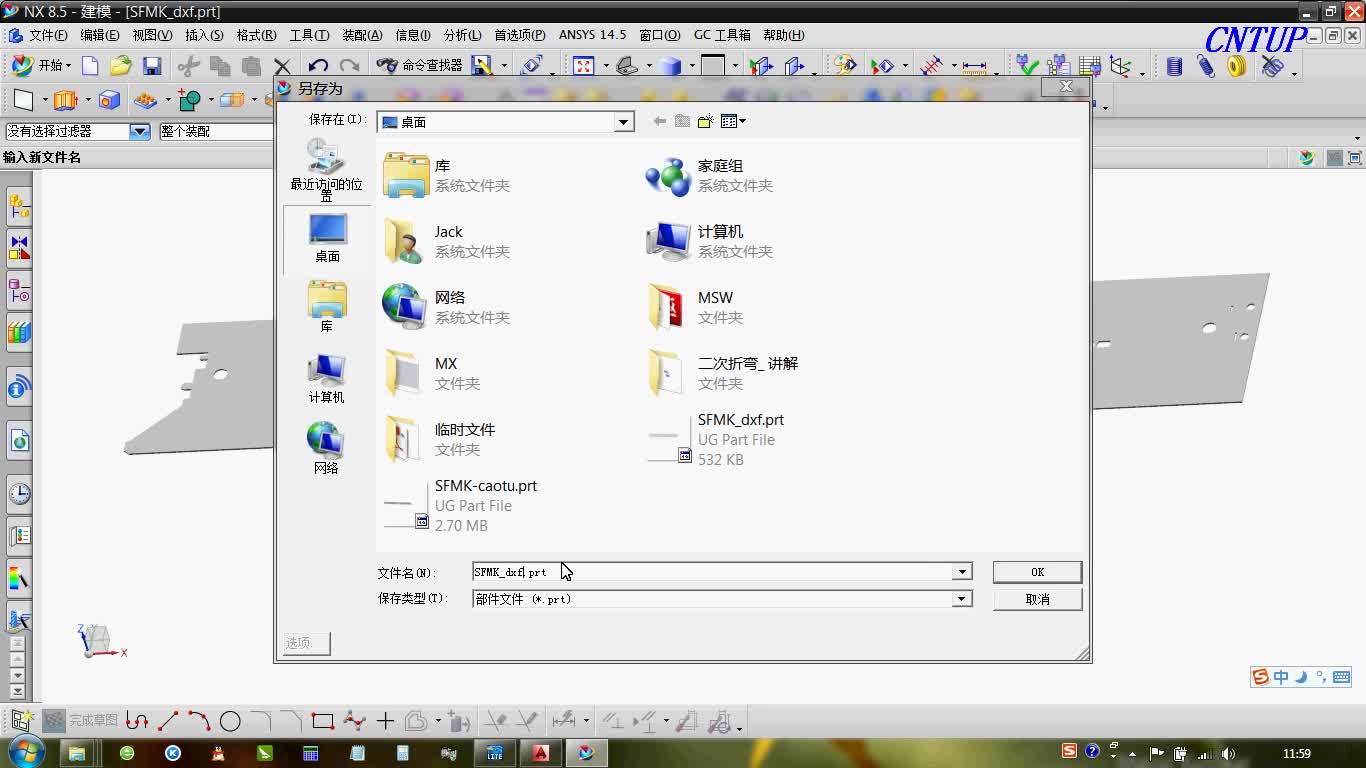1366x768 pixels.
Task: Select the Circle sketch tool
Action: (x=230, y=720)
